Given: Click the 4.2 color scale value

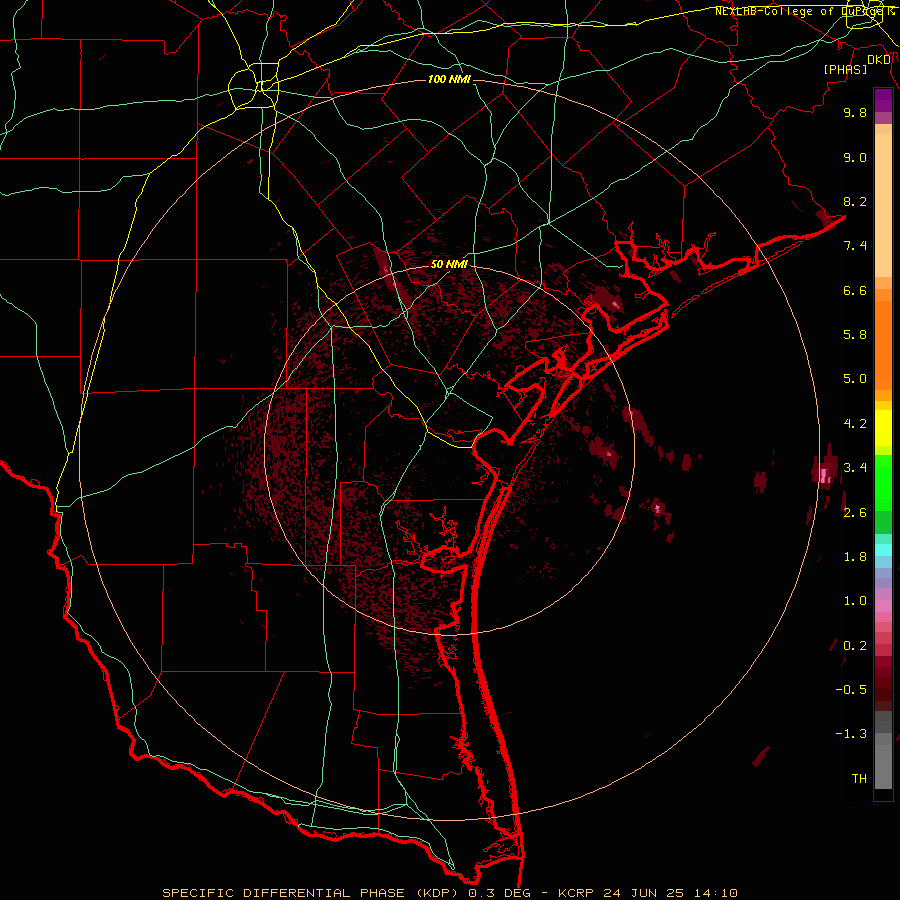Looking at the screenshot, I should point(855,424).
